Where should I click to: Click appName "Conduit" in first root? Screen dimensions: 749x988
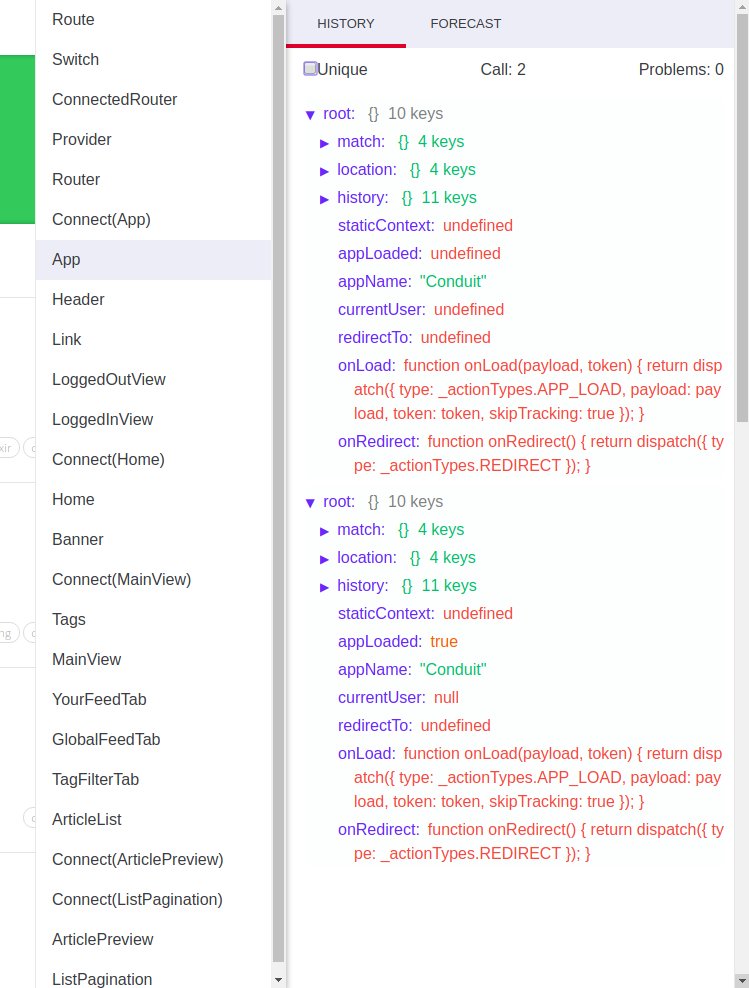click(412, 281)
